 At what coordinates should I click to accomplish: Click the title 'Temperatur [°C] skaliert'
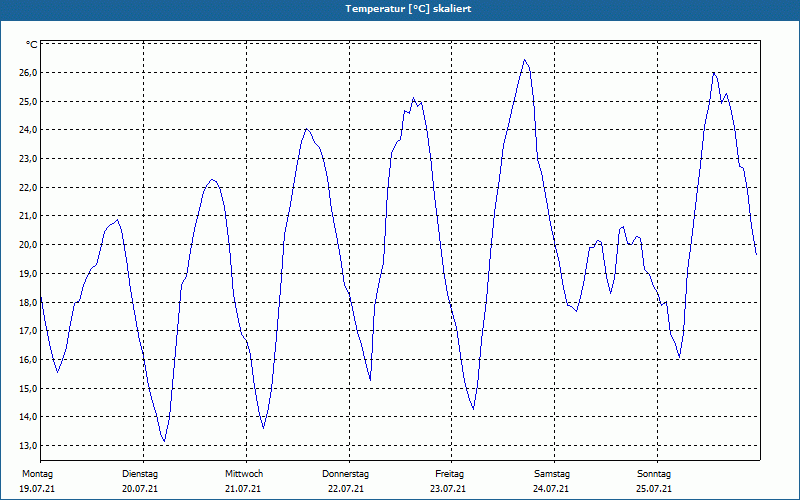[x=408, y=9]
